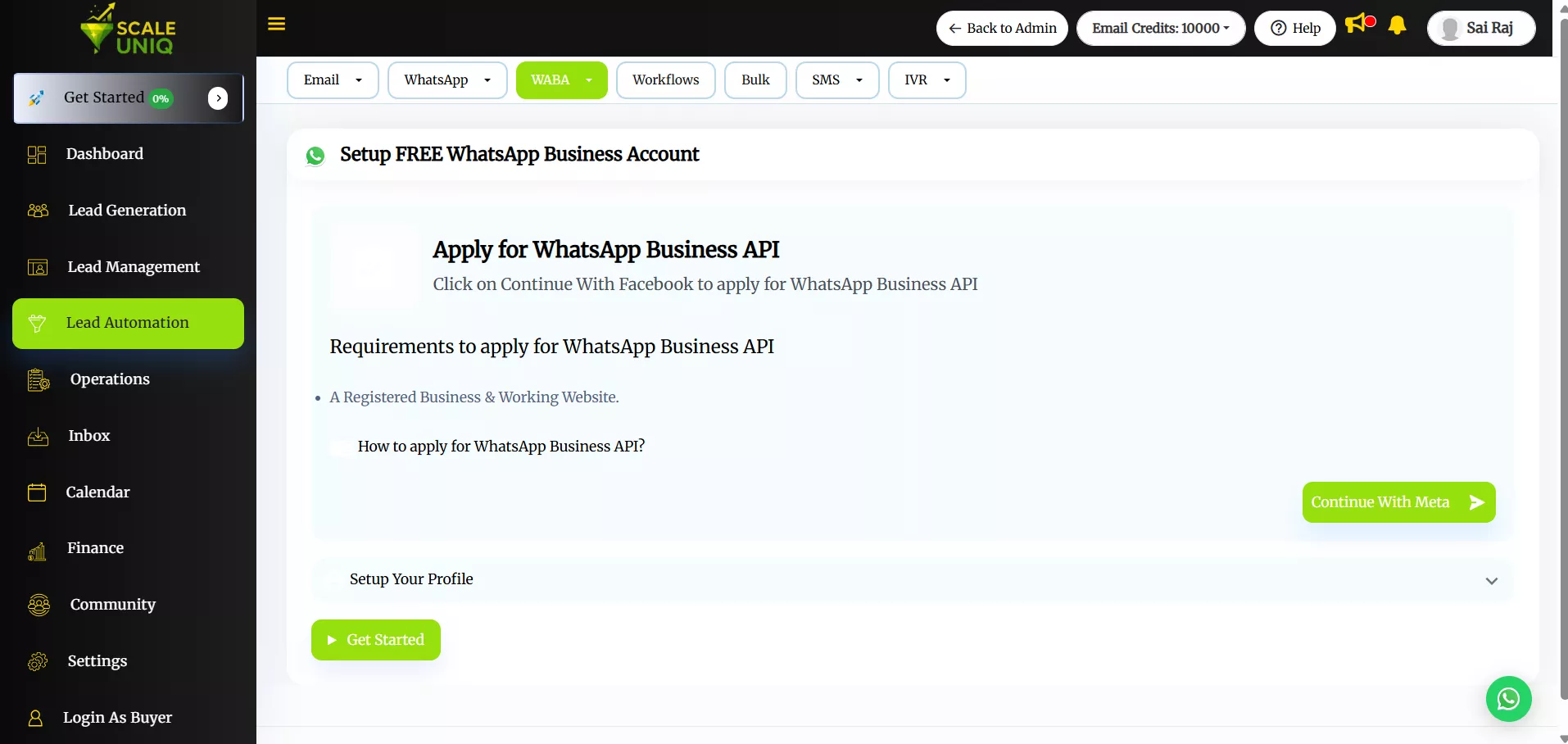Click the Dashboard sidebar icon
Screen dimensions: 1568x744
coord(37,155)
